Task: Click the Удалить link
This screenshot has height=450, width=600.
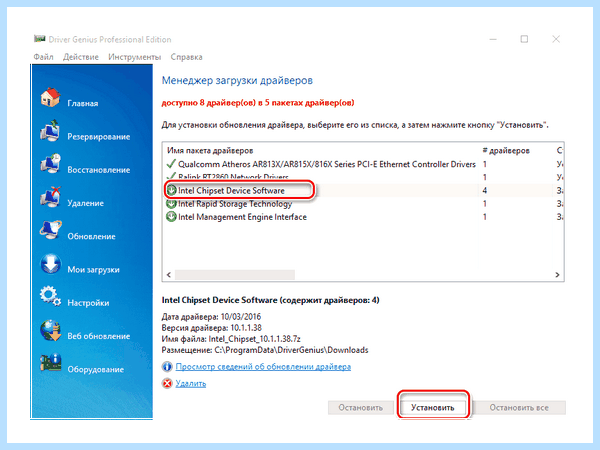Action: coord(191,383)
